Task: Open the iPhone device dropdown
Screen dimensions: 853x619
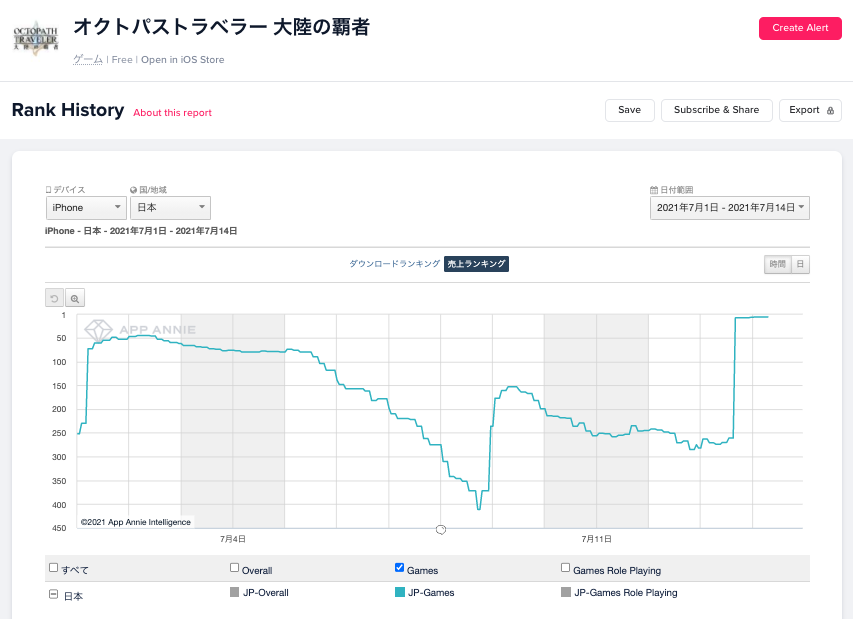Action: point(86,208)
